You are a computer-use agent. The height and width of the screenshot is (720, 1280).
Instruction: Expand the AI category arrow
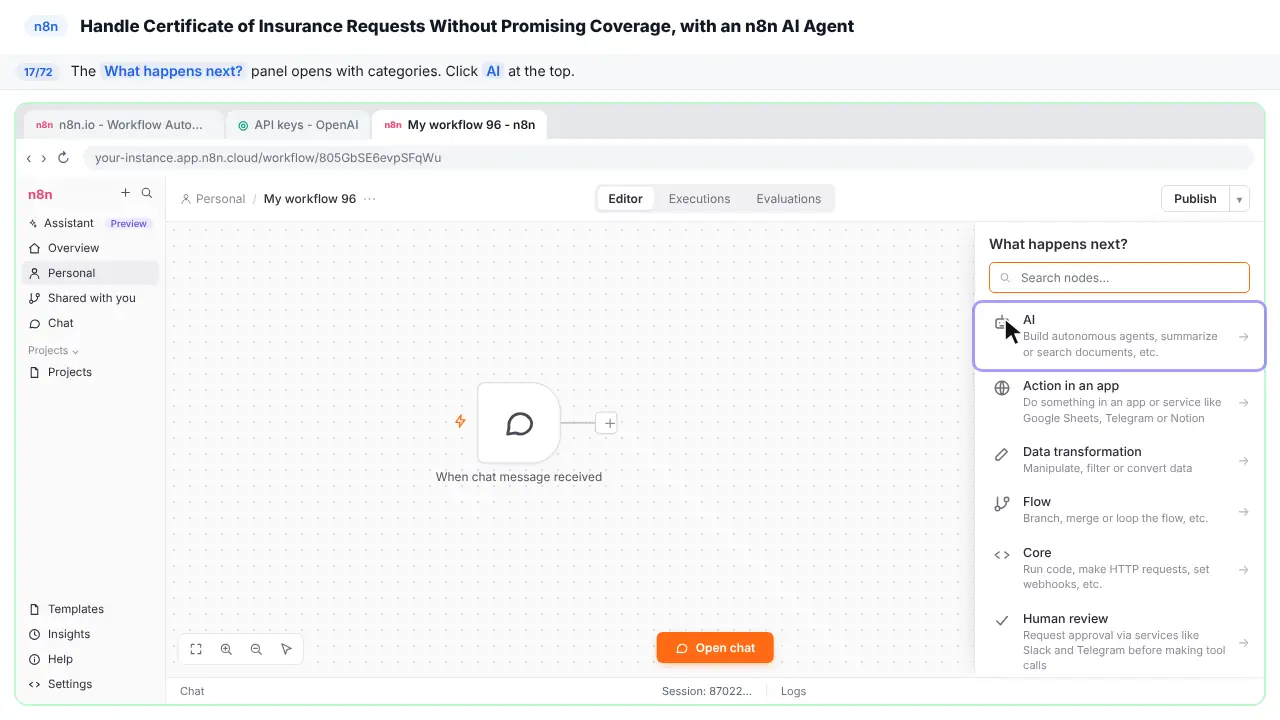pos(1243,337)
